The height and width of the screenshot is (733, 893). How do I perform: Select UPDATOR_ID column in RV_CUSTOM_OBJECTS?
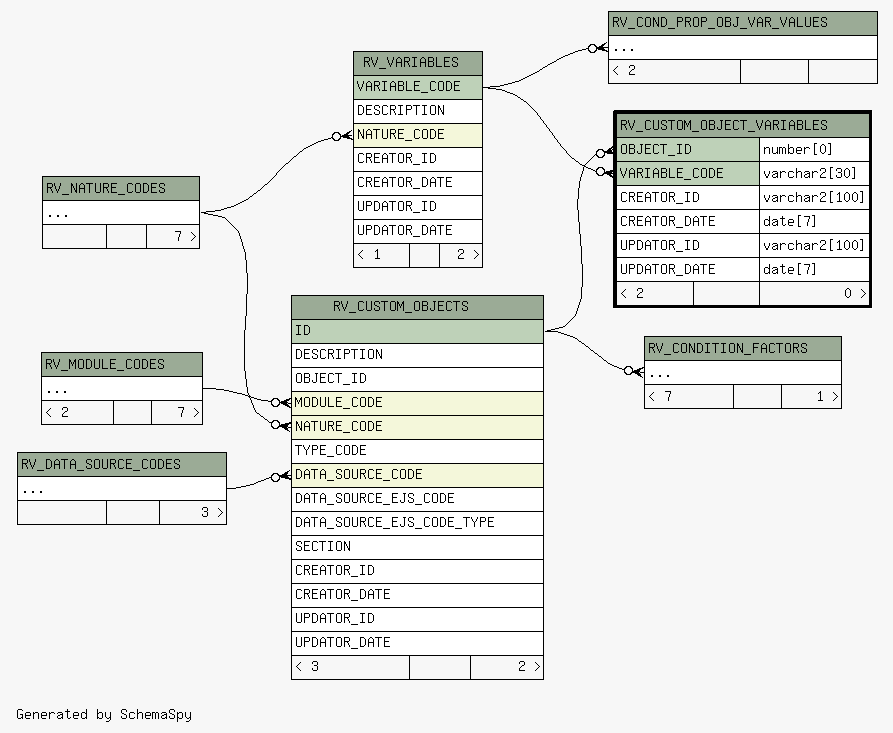pyautogui.click(x=417, y=619)
